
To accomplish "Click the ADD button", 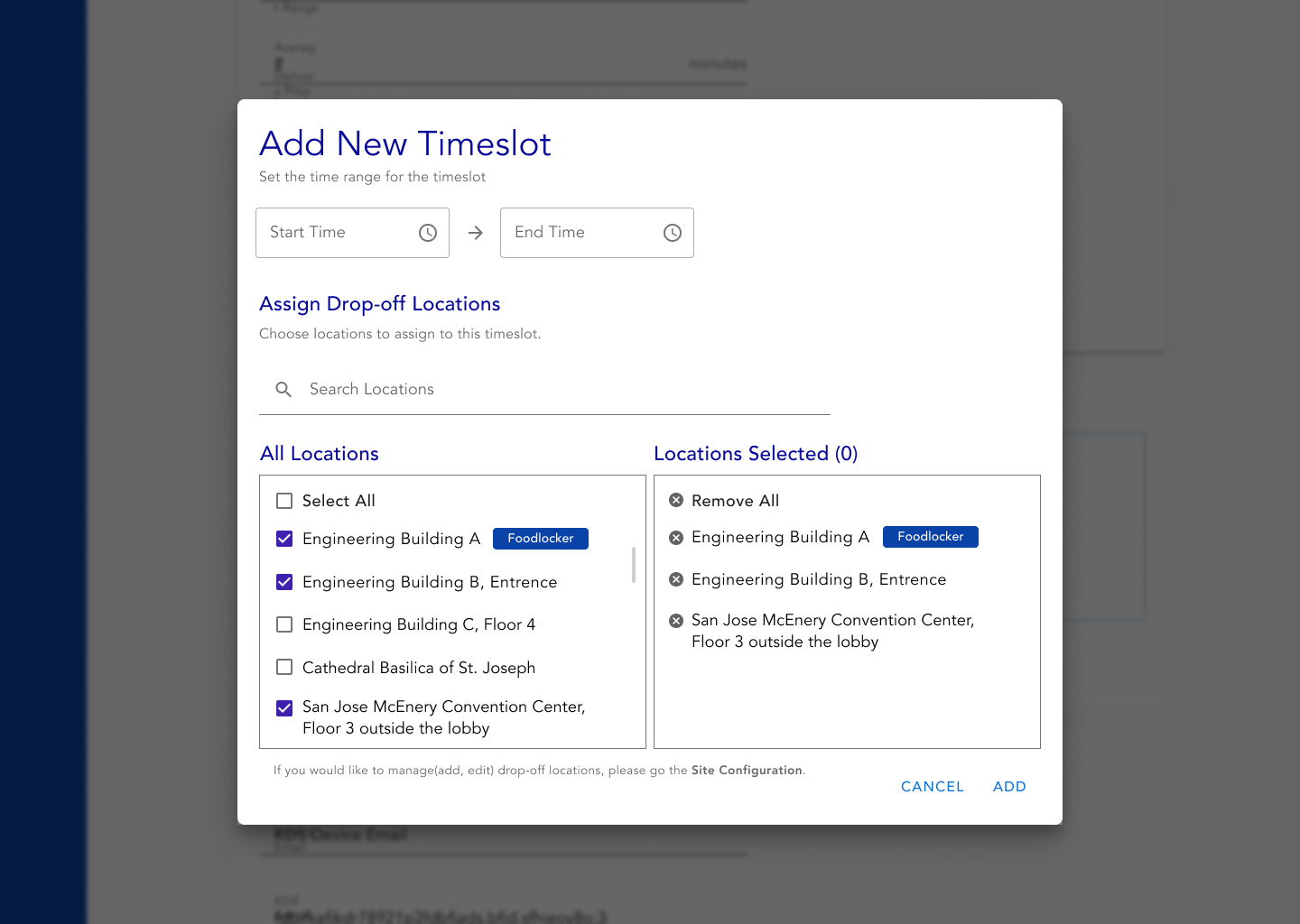I will (1009, 787).
